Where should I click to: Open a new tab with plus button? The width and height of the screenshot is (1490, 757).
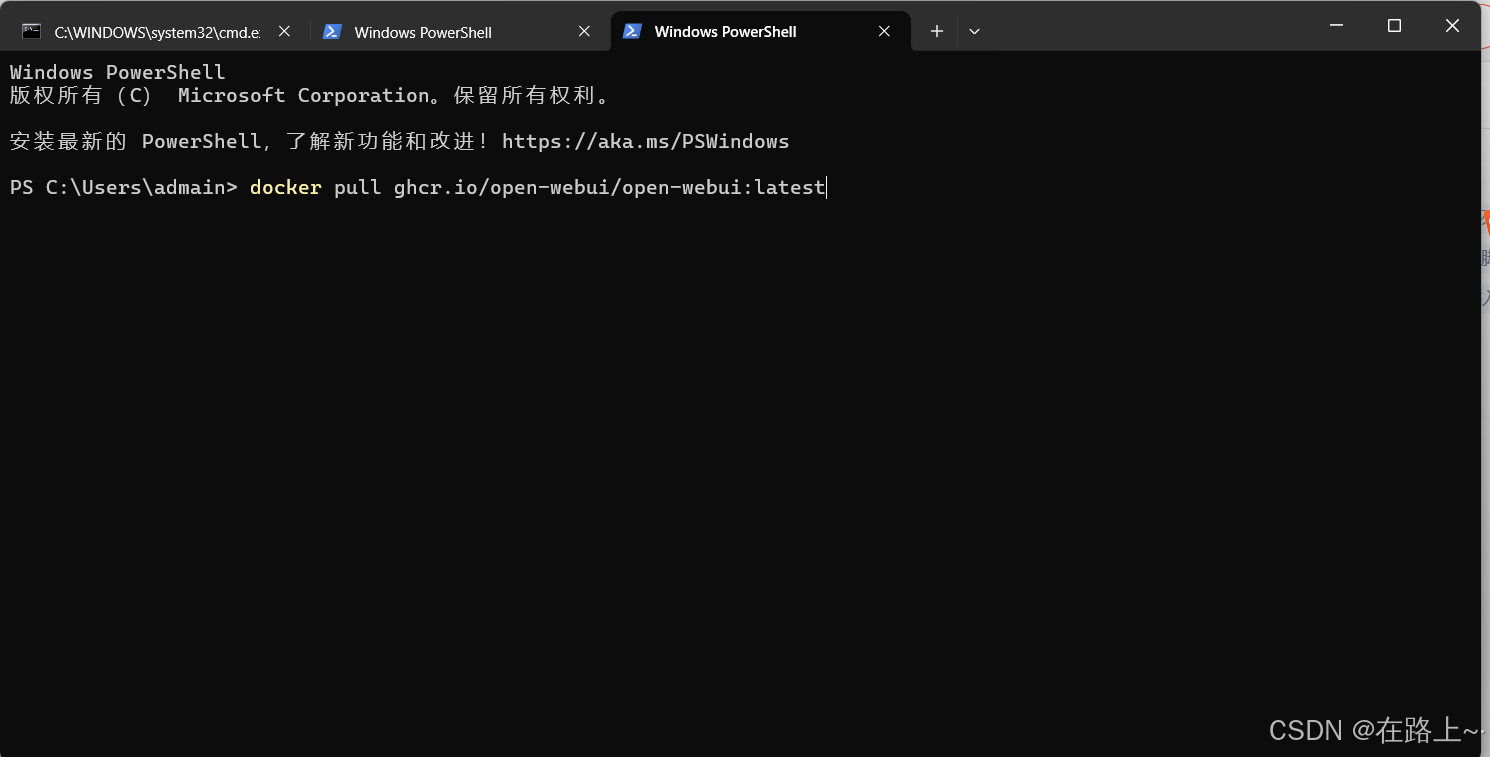coord(937,31)
